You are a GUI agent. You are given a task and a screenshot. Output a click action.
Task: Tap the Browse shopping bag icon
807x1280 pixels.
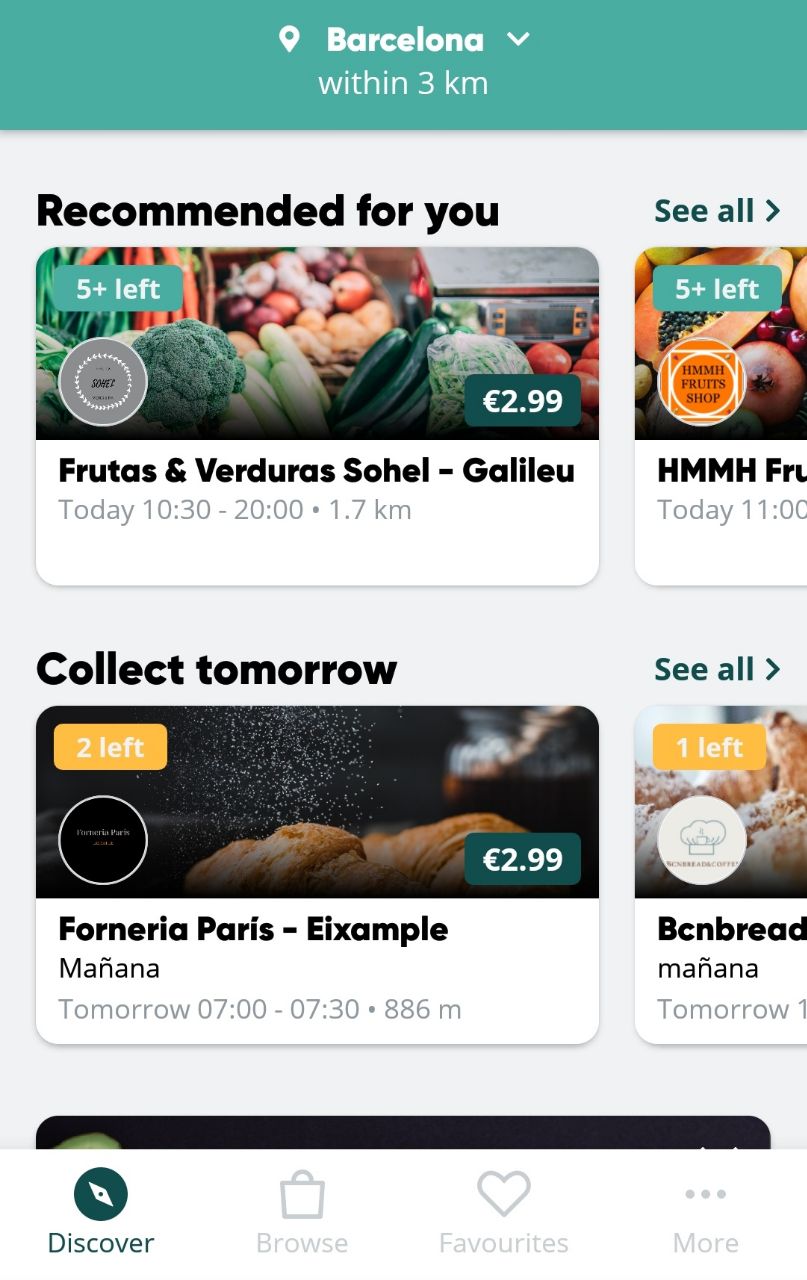[x=302, y=1195]
